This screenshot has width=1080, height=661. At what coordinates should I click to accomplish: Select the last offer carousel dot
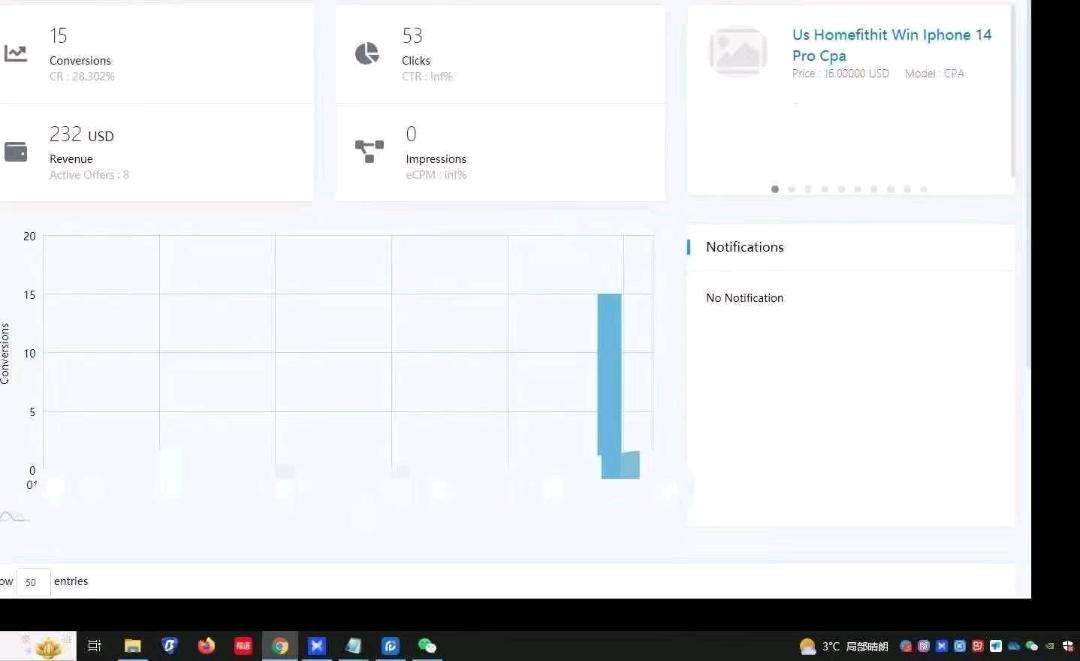click(x=924, y=189)
